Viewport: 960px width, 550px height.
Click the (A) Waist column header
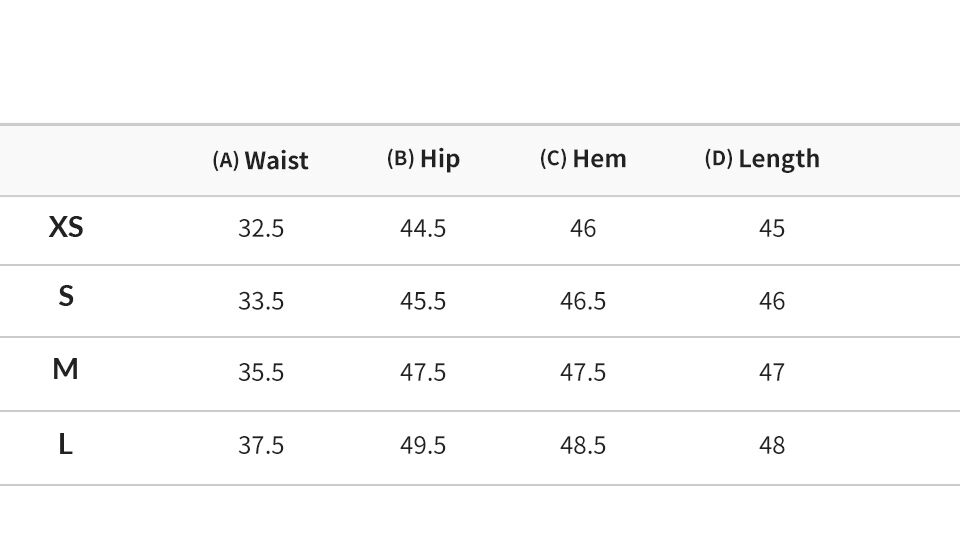point(260,160)
